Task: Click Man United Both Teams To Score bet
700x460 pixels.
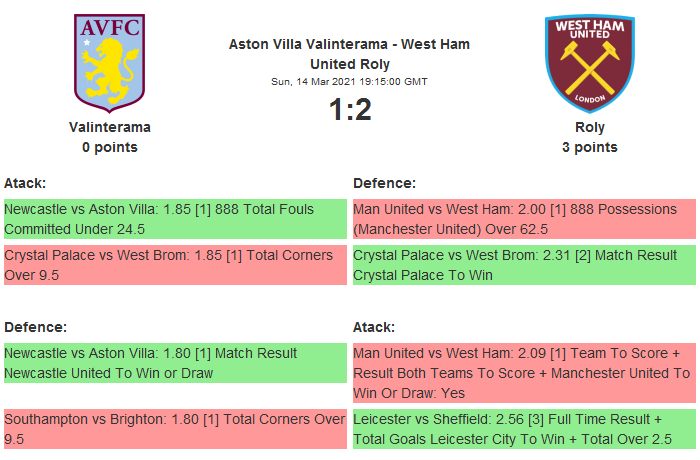Action: [x=523, y=372]
